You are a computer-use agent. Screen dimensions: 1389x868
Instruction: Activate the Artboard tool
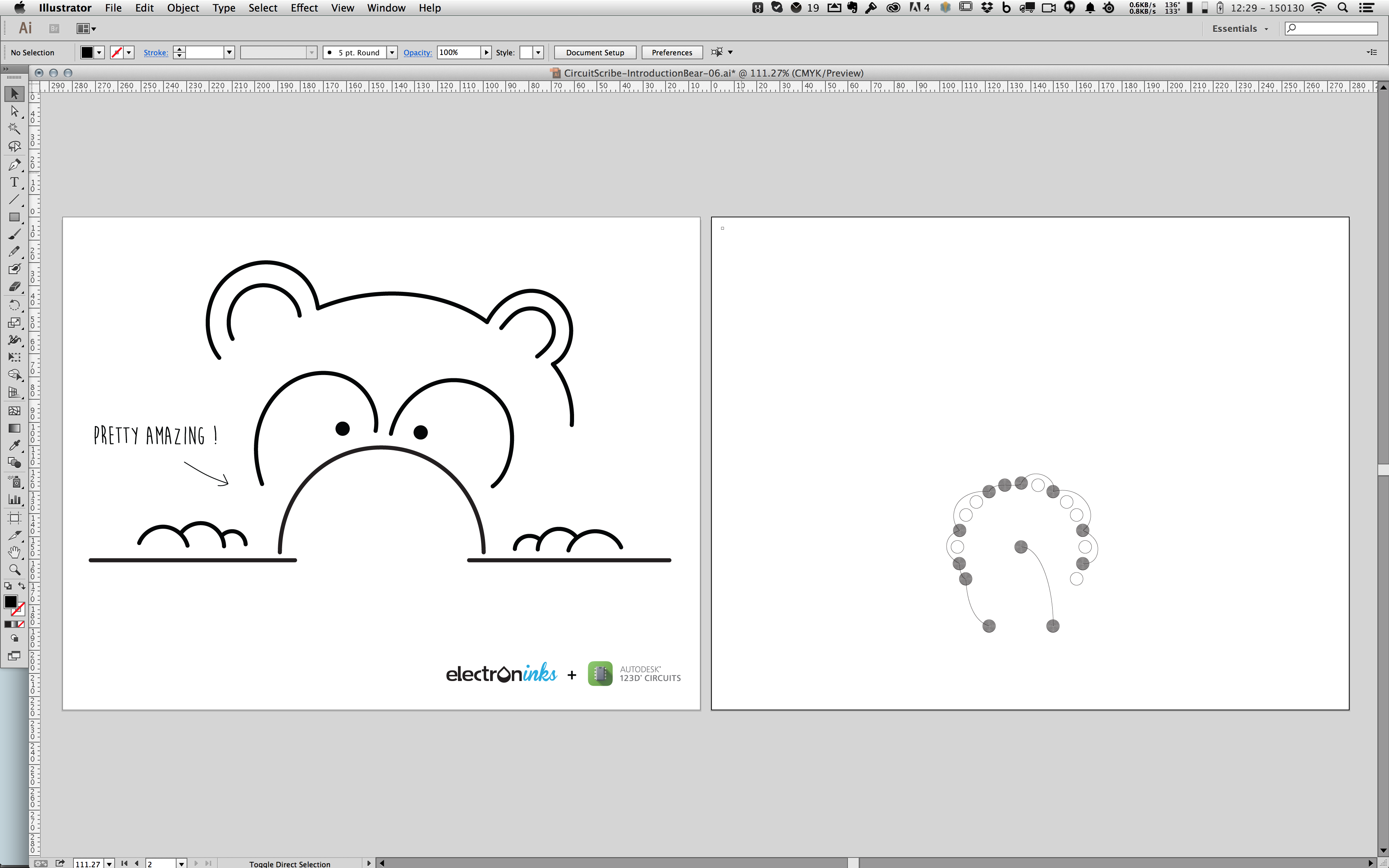14,518
